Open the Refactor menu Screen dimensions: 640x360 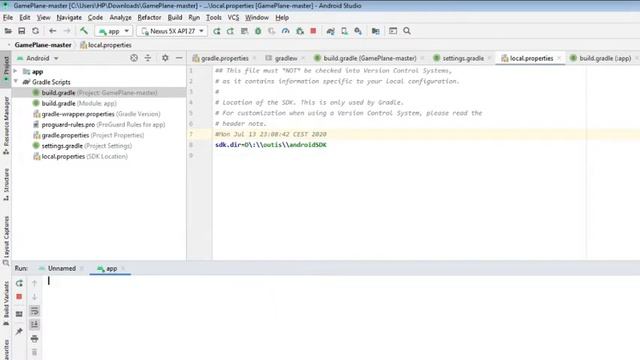(x=149, y=18)
